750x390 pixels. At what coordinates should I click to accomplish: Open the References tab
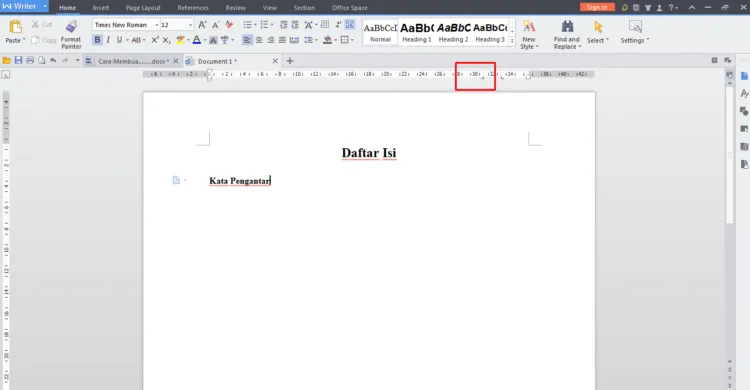click(x=193, y=8)
